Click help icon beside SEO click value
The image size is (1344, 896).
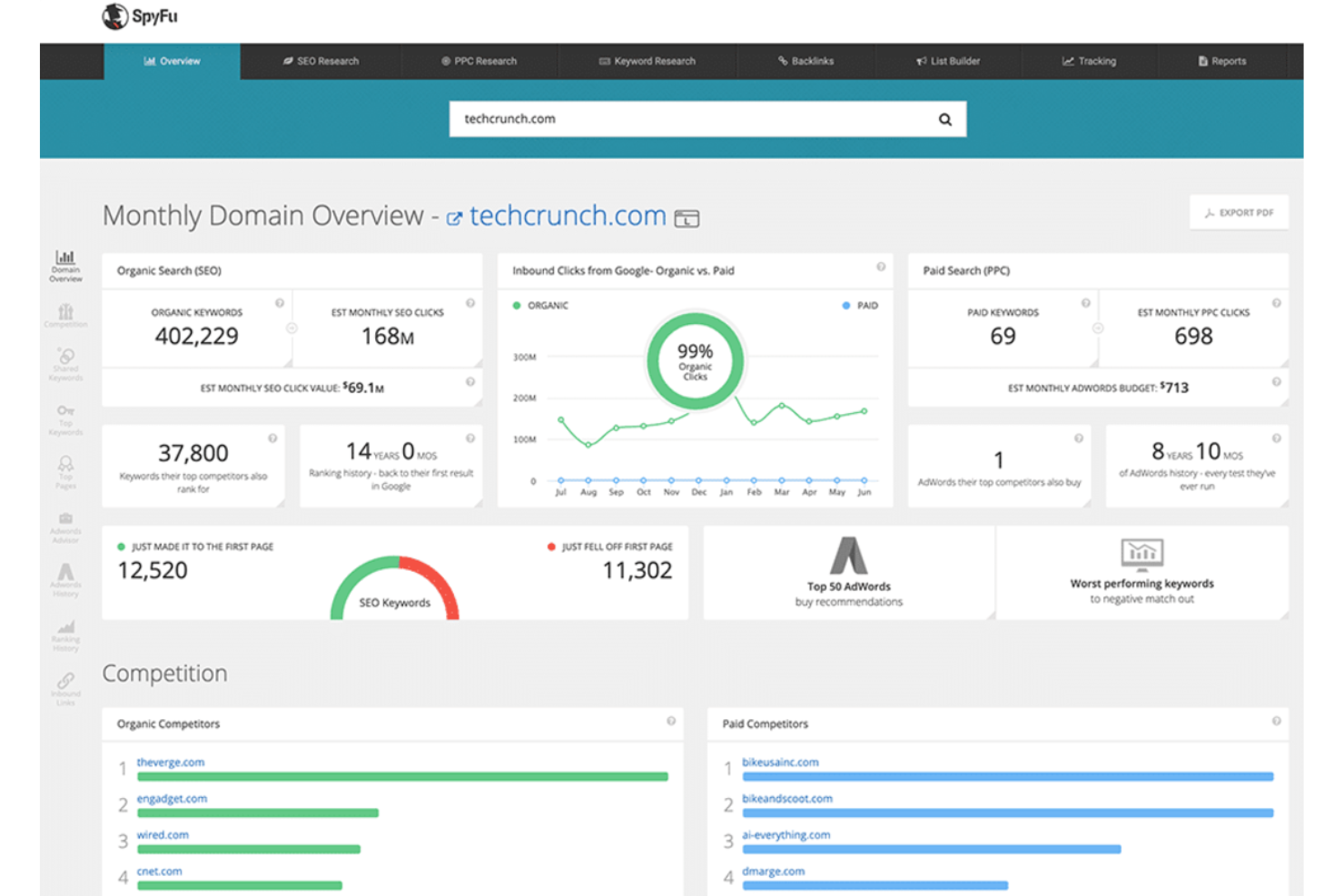point(470,382)
